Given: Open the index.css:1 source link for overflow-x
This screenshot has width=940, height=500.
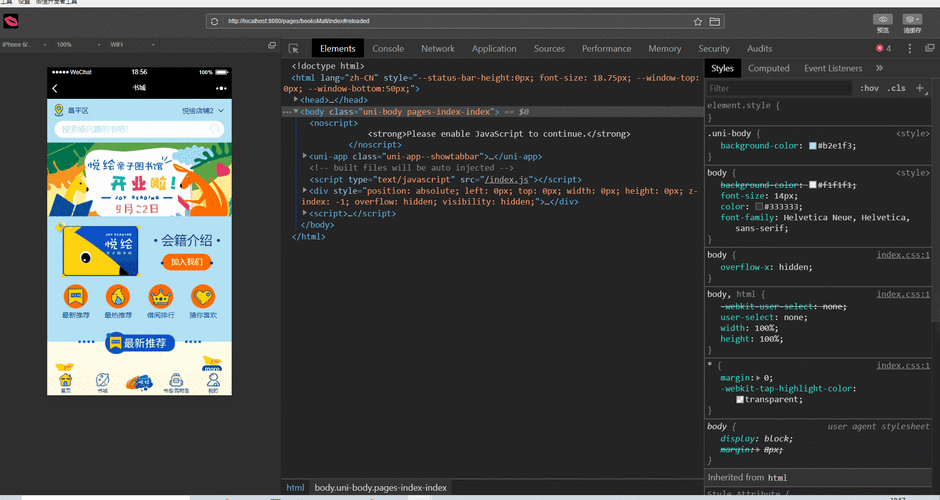Looking at the screenshot, I should 903,255.
